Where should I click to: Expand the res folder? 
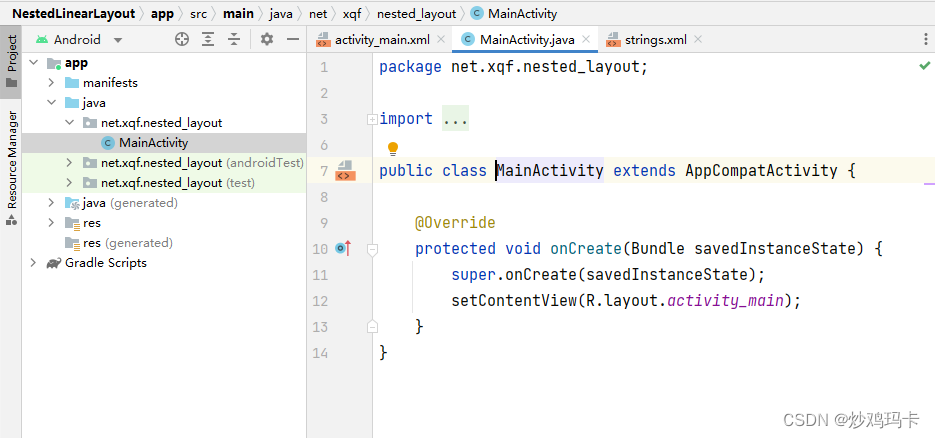(x=51, y=223)
